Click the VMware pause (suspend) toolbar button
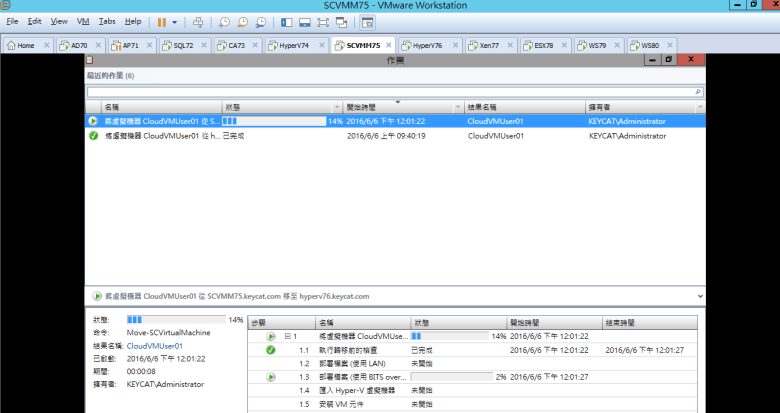 coord(162,21)
